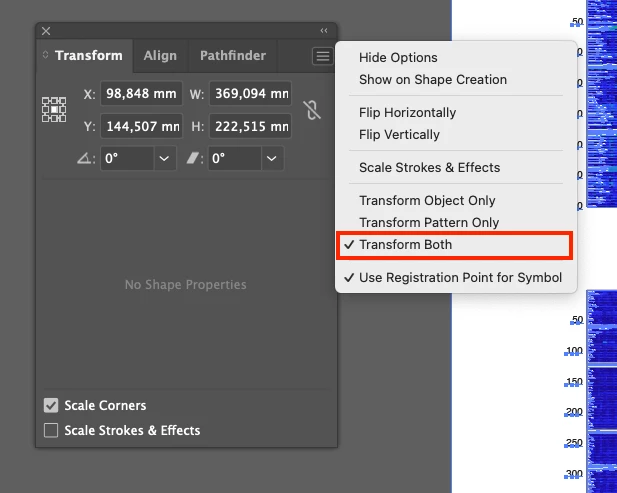Enable Scale Strokes & Effects checkbox
Viewport: 617px width, 493px height.
51,430
